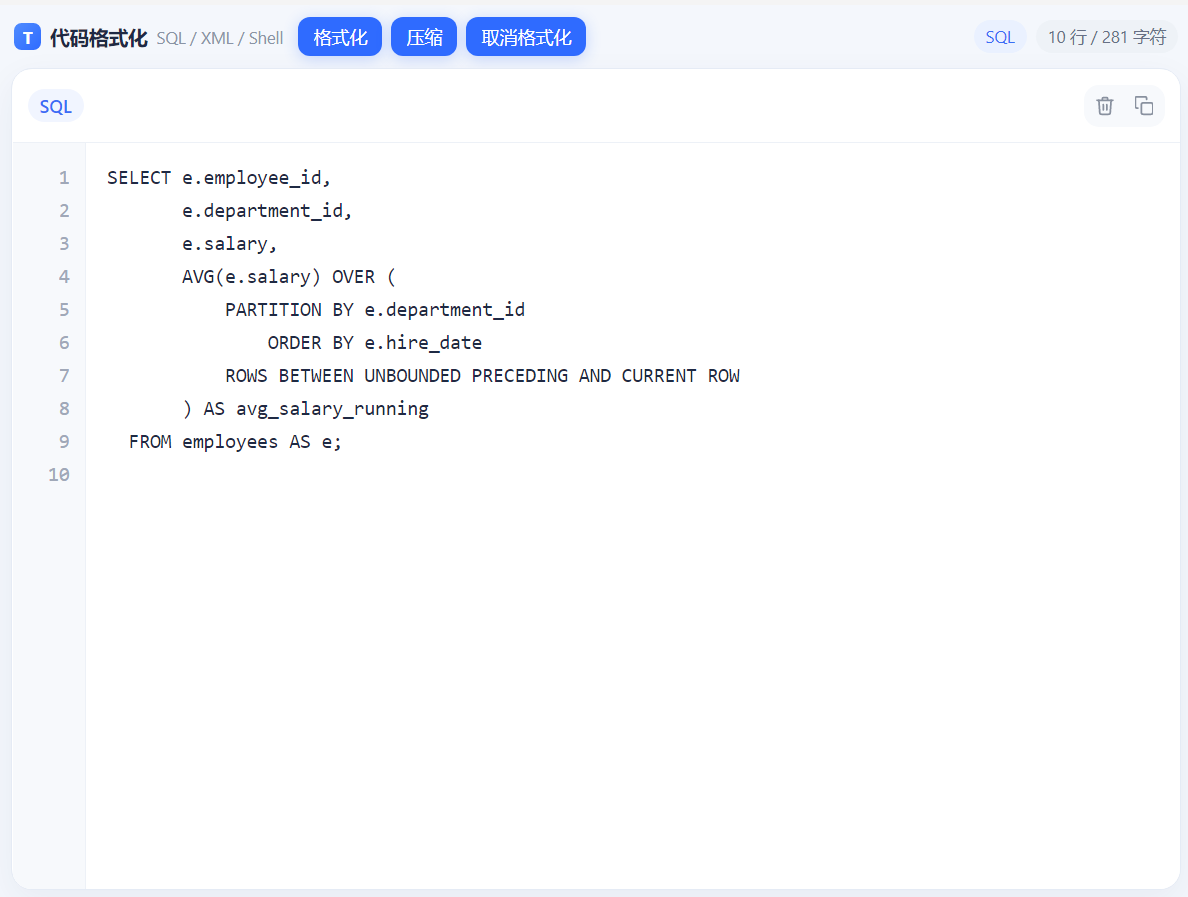The height and width of the screenshot is (897, 1188).
Task: Click the 代码格式化 title text
Action: click(x=98, y=38)
